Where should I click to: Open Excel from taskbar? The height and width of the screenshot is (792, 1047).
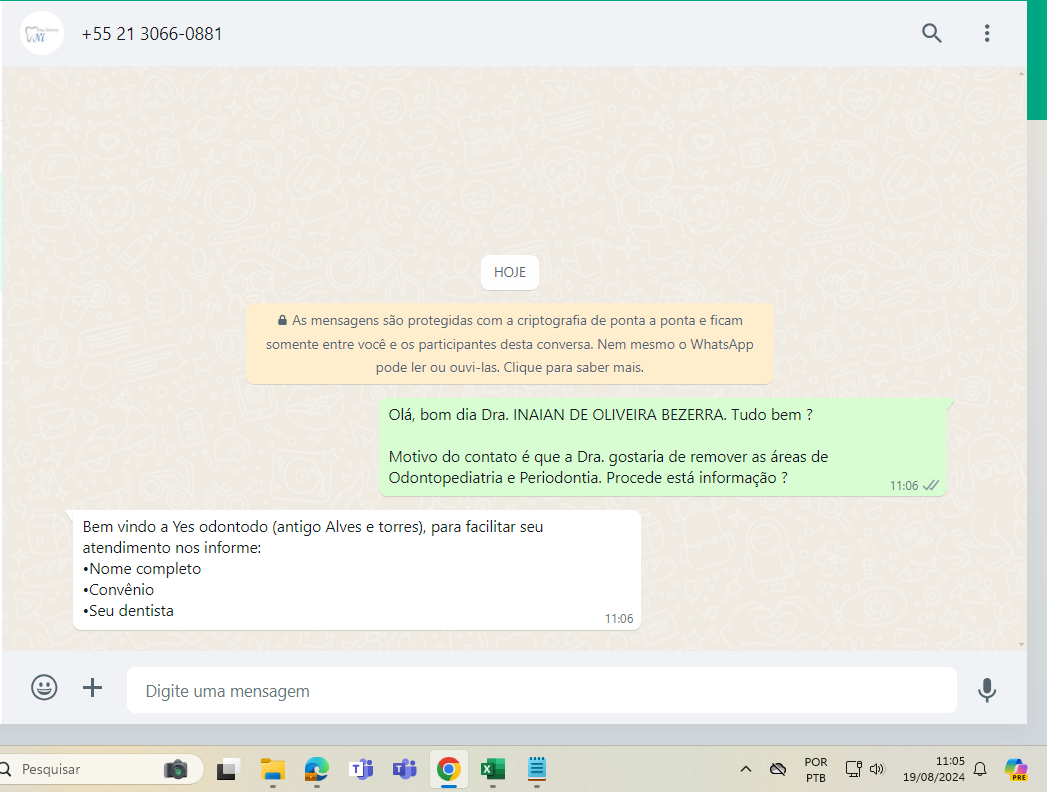pos(493,769)
